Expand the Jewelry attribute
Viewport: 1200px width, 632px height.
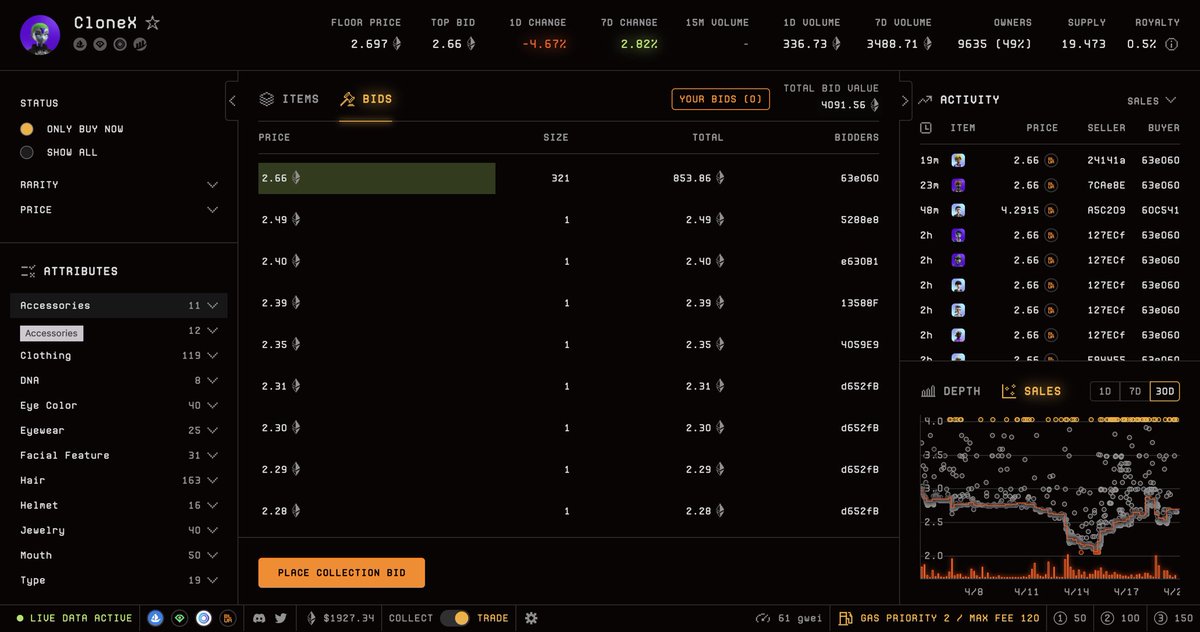click(x=119, y=531)
